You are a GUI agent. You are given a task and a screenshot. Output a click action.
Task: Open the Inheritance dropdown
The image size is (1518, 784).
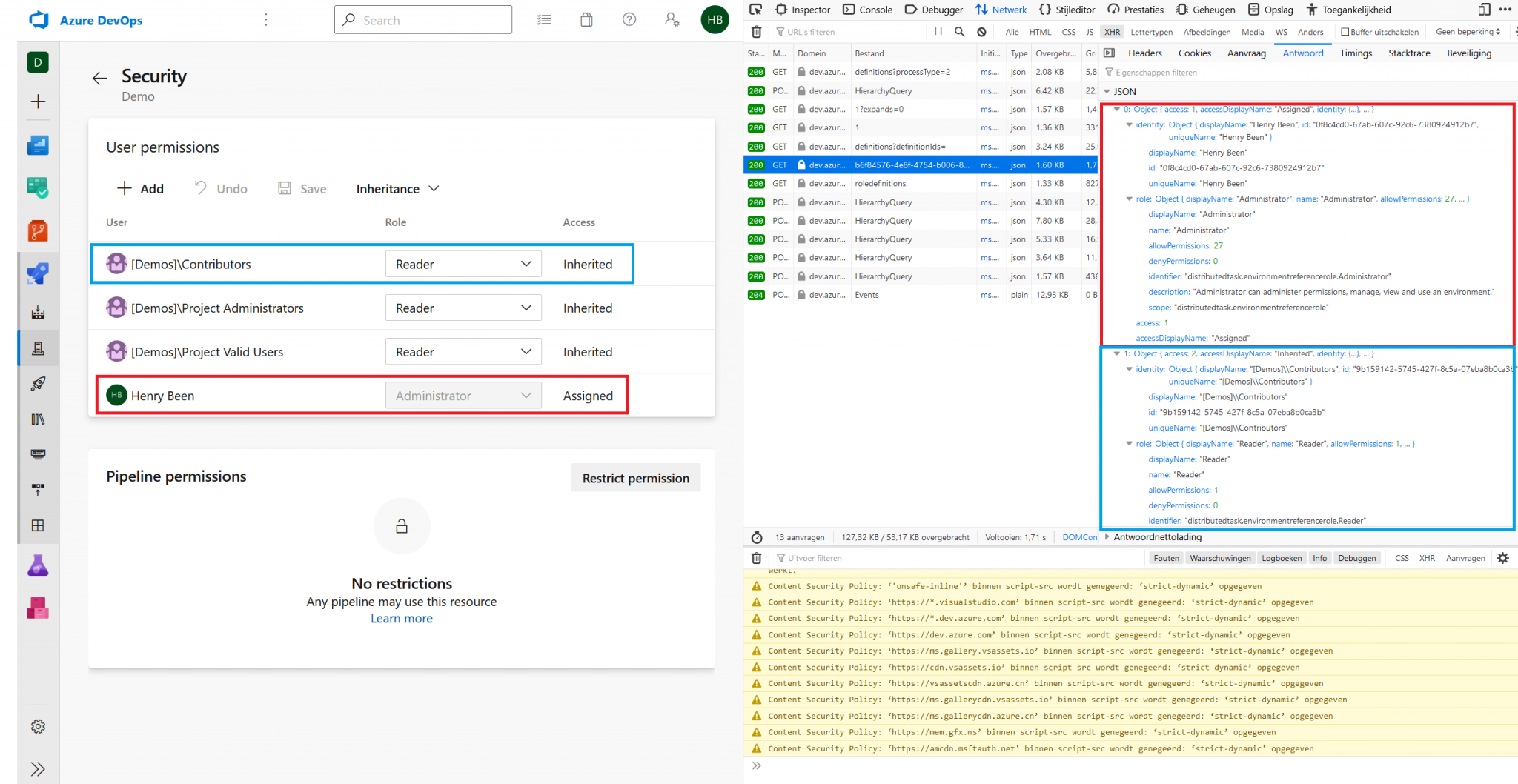pos(397,188)
